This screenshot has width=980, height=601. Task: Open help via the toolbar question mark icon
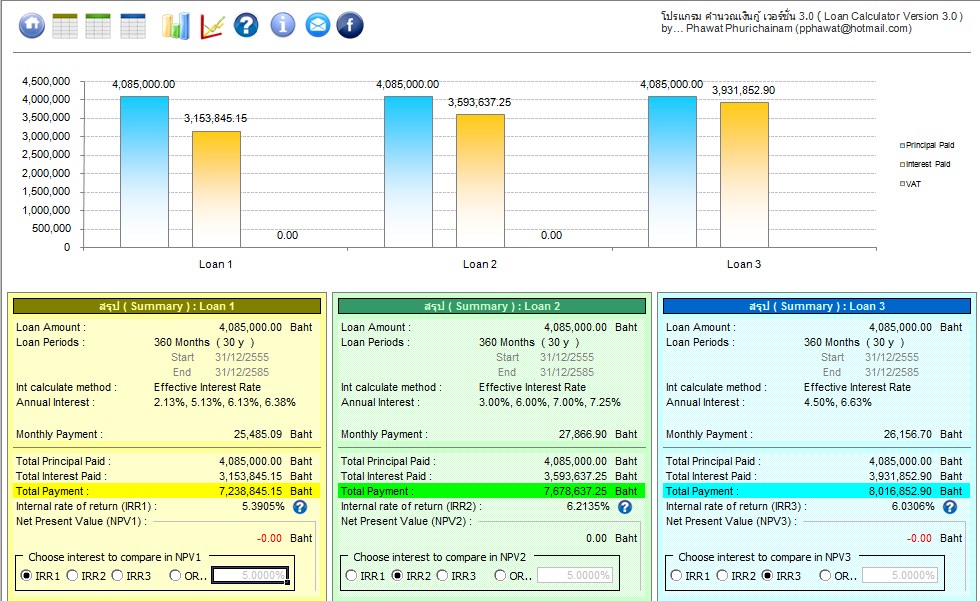click(x=246, y=26)
